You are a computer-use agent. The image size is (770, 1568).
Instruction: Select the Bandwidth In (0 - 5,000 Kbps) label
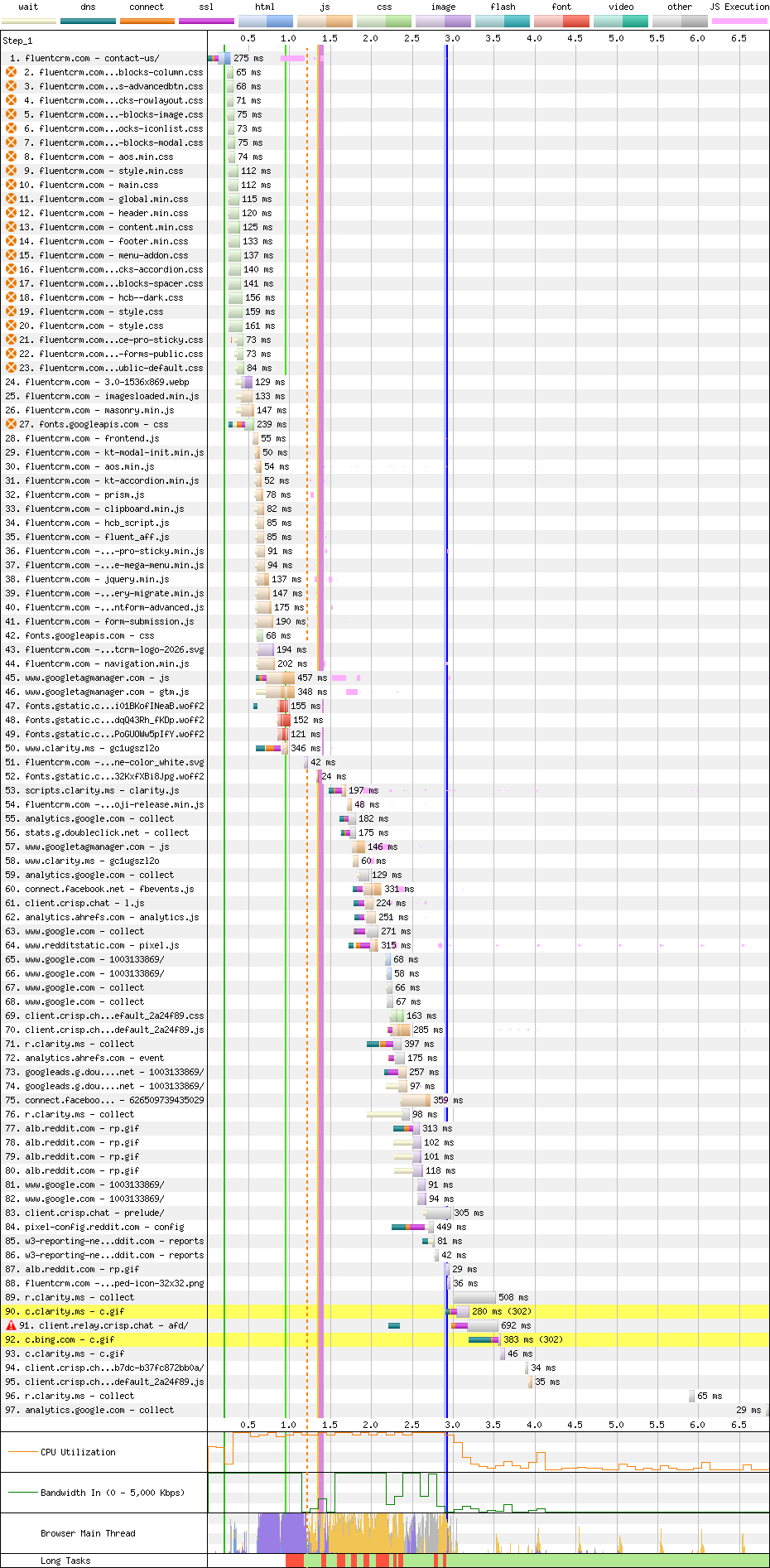click(113, 1493)
